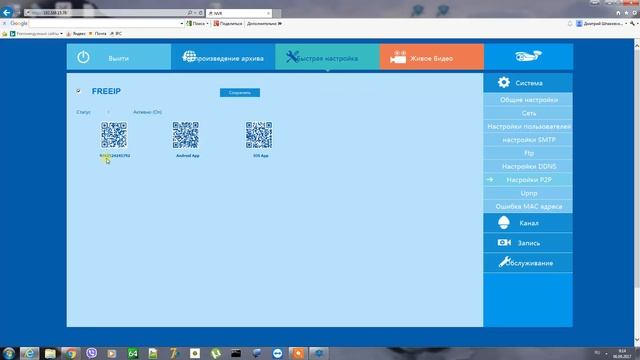The height and width of the screenshot is (360, 640).
Task: Launch Chrome from taskbar
Action: (71, 353)
